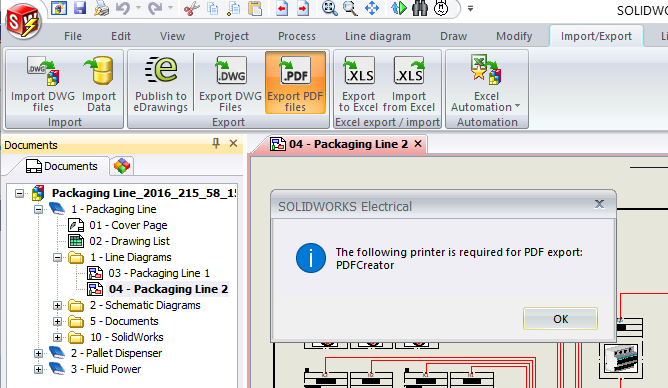This screenshot has height=388, width=668.
Task: Switch to the colored components panel tab
Action: point(122,166)
